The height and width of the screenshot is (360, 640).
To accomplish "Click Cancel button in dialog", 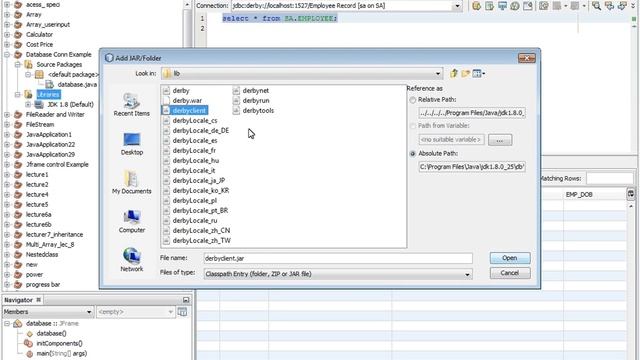I will point(510,273).
